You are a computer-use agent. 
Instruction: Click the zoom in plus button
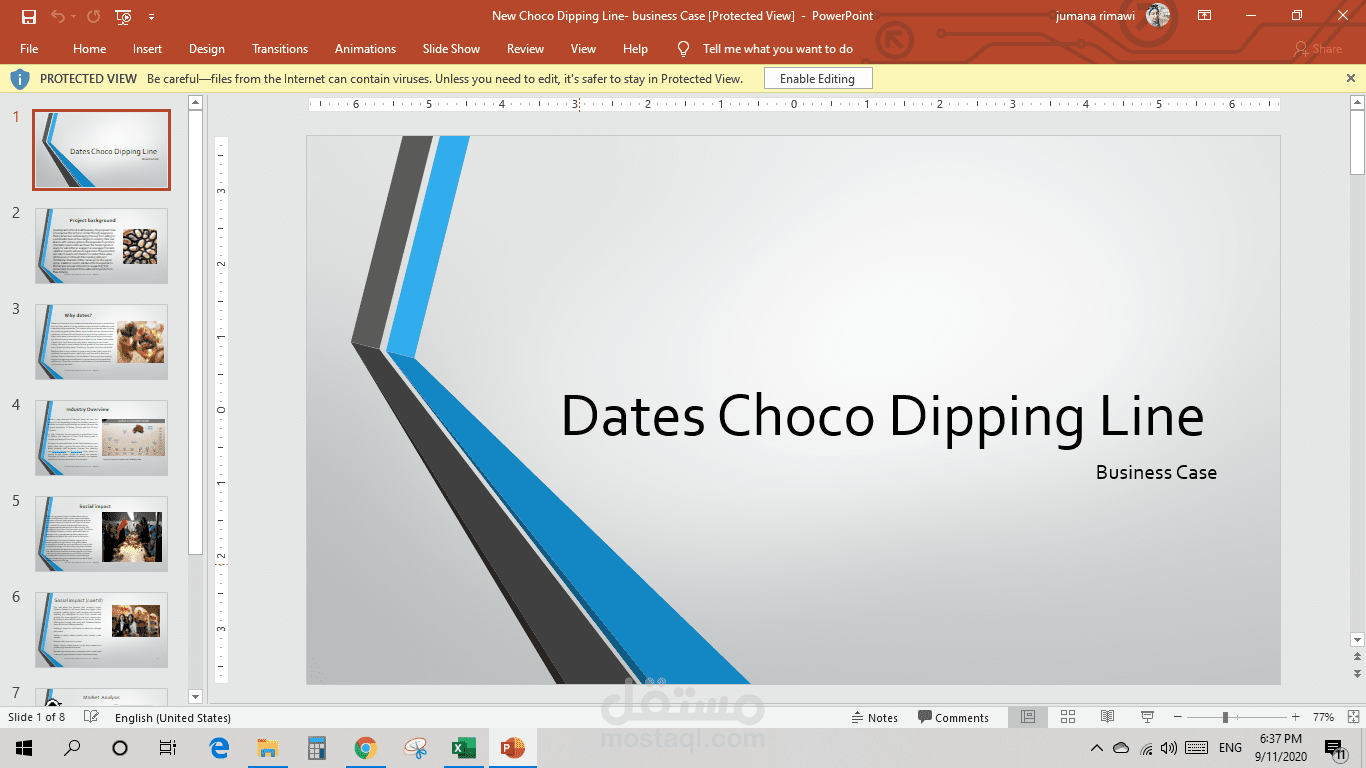[x=1296, y=717]
